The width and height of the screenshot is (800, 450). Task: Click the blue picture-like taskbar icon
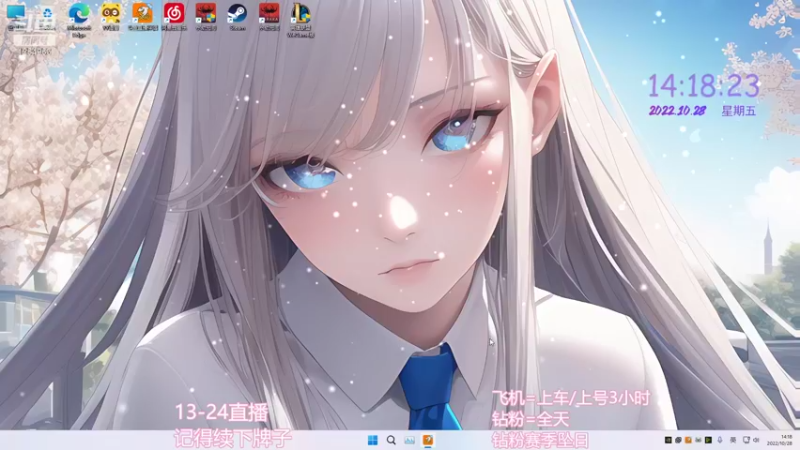[x=410, y=440]
